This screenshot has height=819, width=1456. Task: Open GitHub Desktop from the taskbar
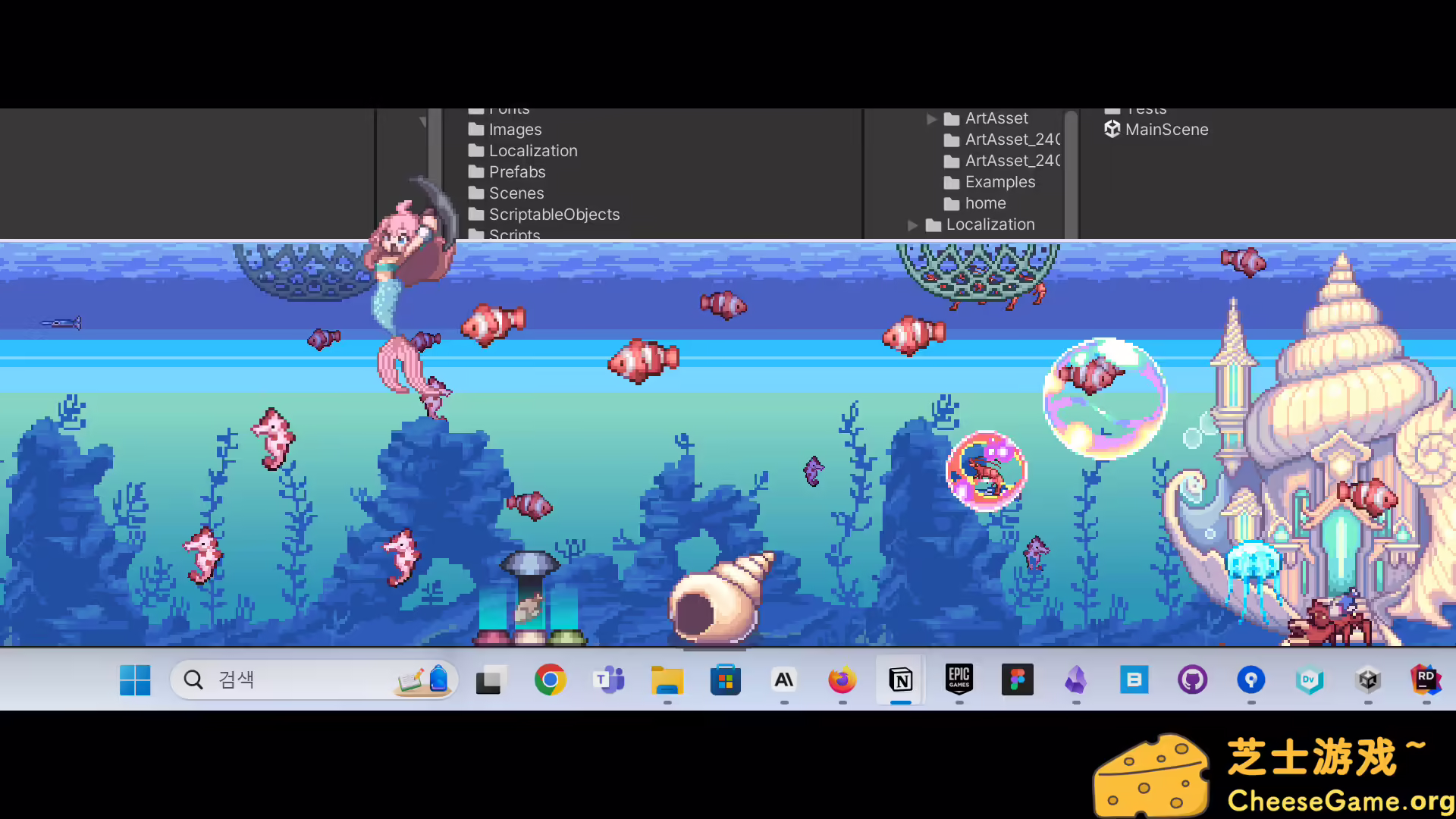1192,679
